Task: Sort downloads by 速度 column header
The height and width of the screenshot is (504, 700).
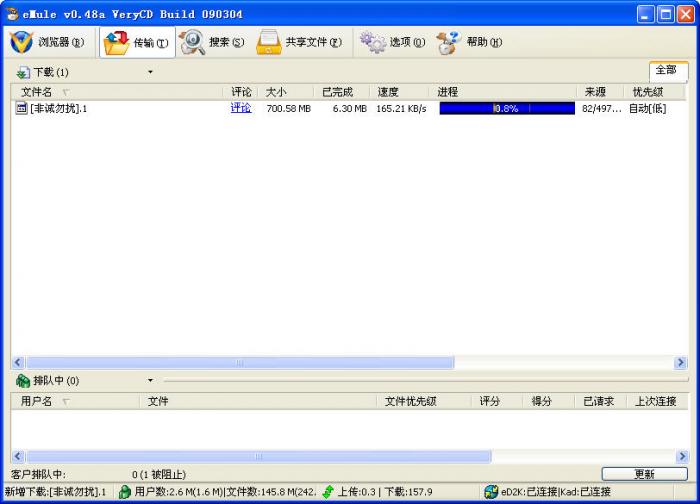Action: pyautogui.click(x=387, y=92)
